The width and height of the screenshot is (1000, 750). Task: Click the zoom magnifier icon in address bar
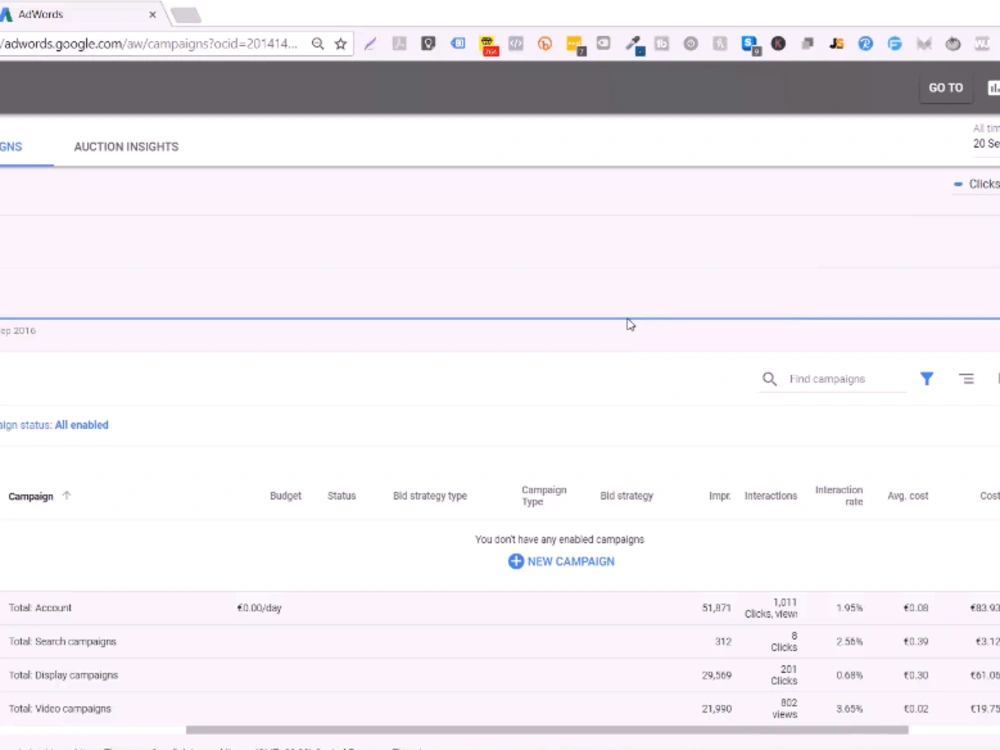317,43
